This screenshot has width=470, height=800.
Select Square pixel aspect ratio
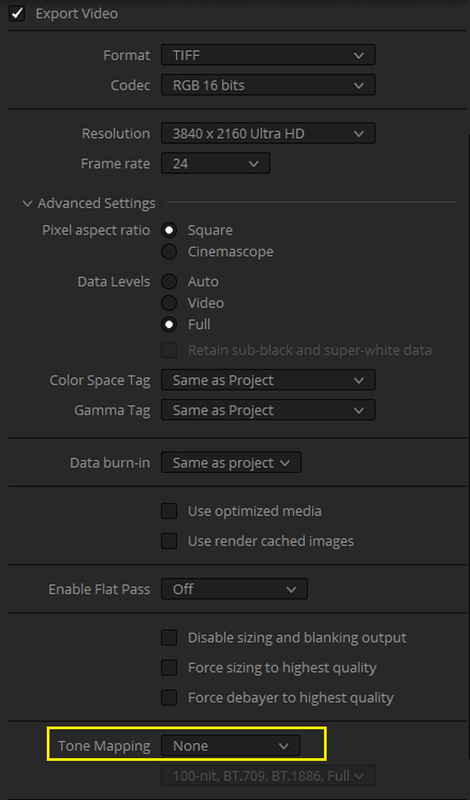pos(169,230)
